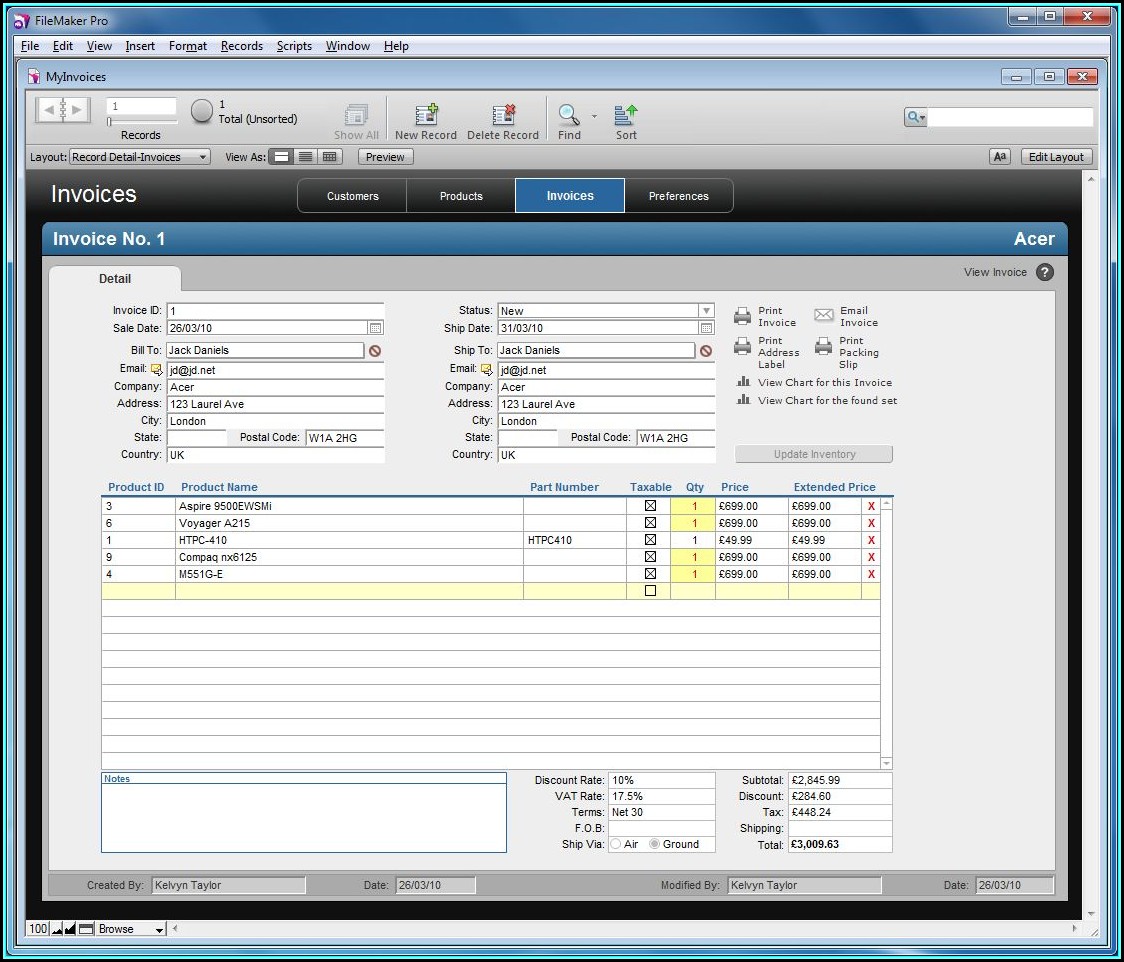Open the Layout dropdown menu

click(140, 157)
